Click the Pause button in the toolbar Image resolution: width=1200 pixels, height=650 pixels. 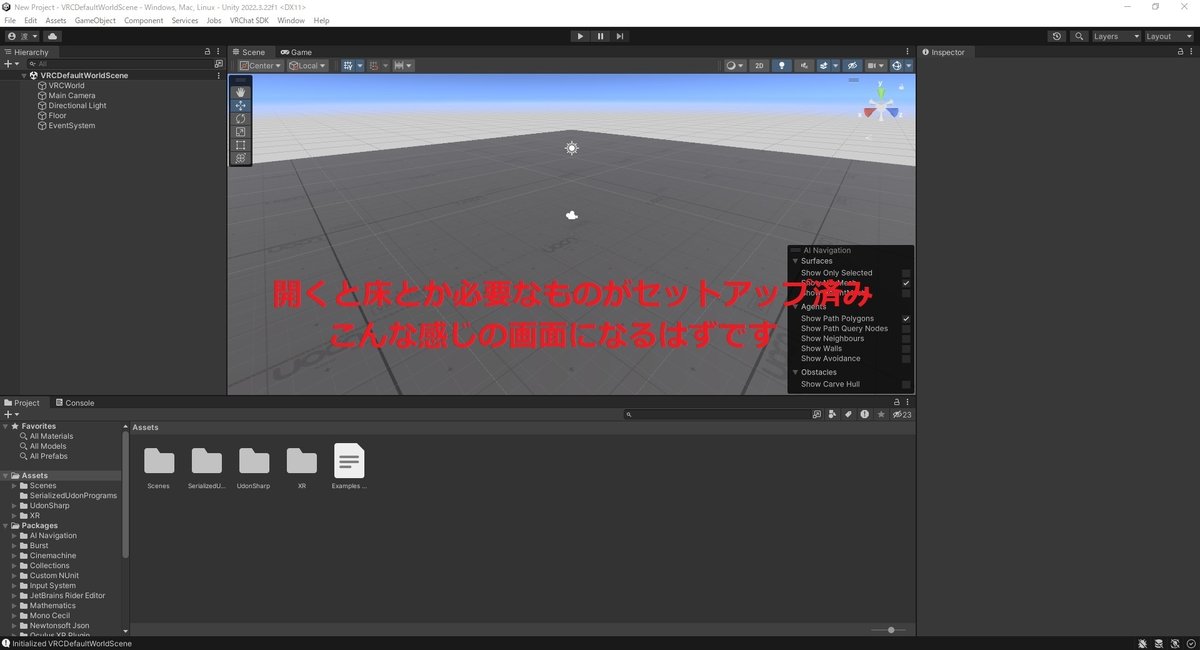click(x=600, y=36)
